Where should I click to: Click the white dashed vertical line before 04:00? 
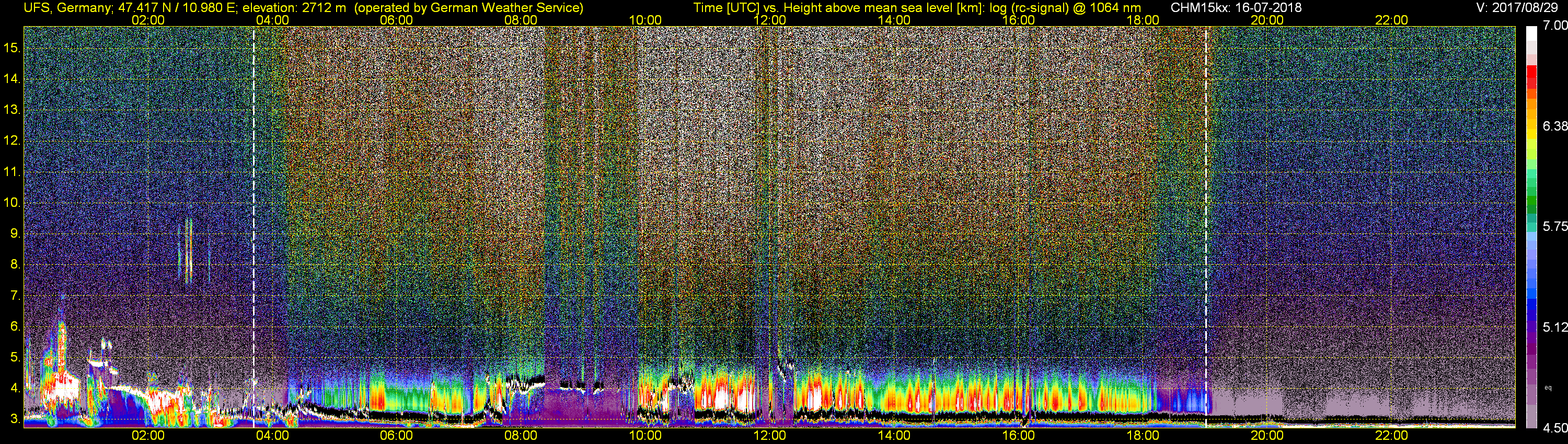[x=254, y=226]
